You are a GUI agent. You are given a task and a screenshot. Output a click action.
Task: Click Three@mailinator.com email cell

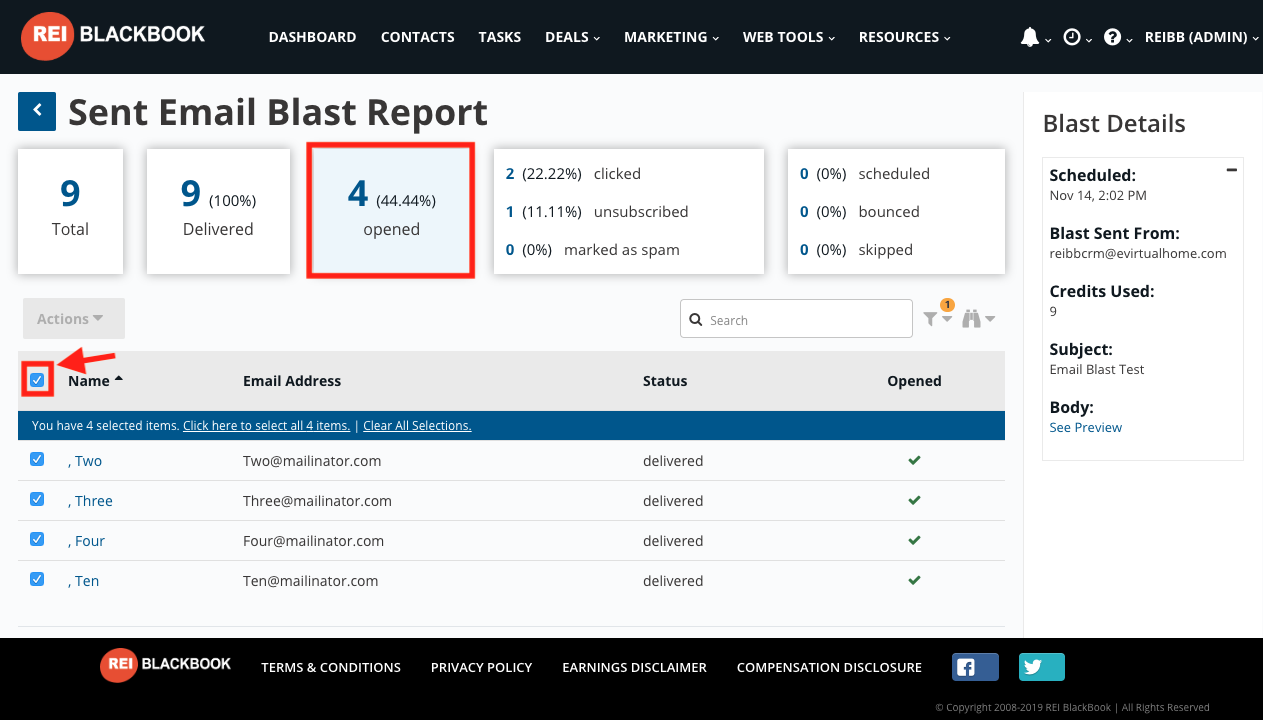317,501
